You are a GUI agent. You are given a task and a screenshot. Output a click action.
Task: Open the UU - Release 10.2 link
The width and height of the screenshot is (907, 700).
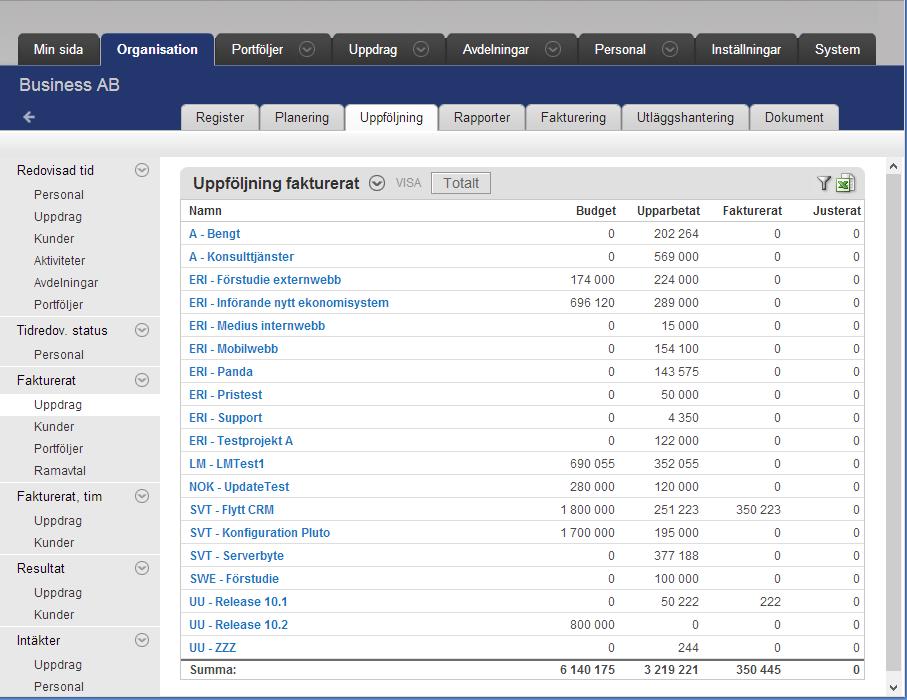coord(238,625)
